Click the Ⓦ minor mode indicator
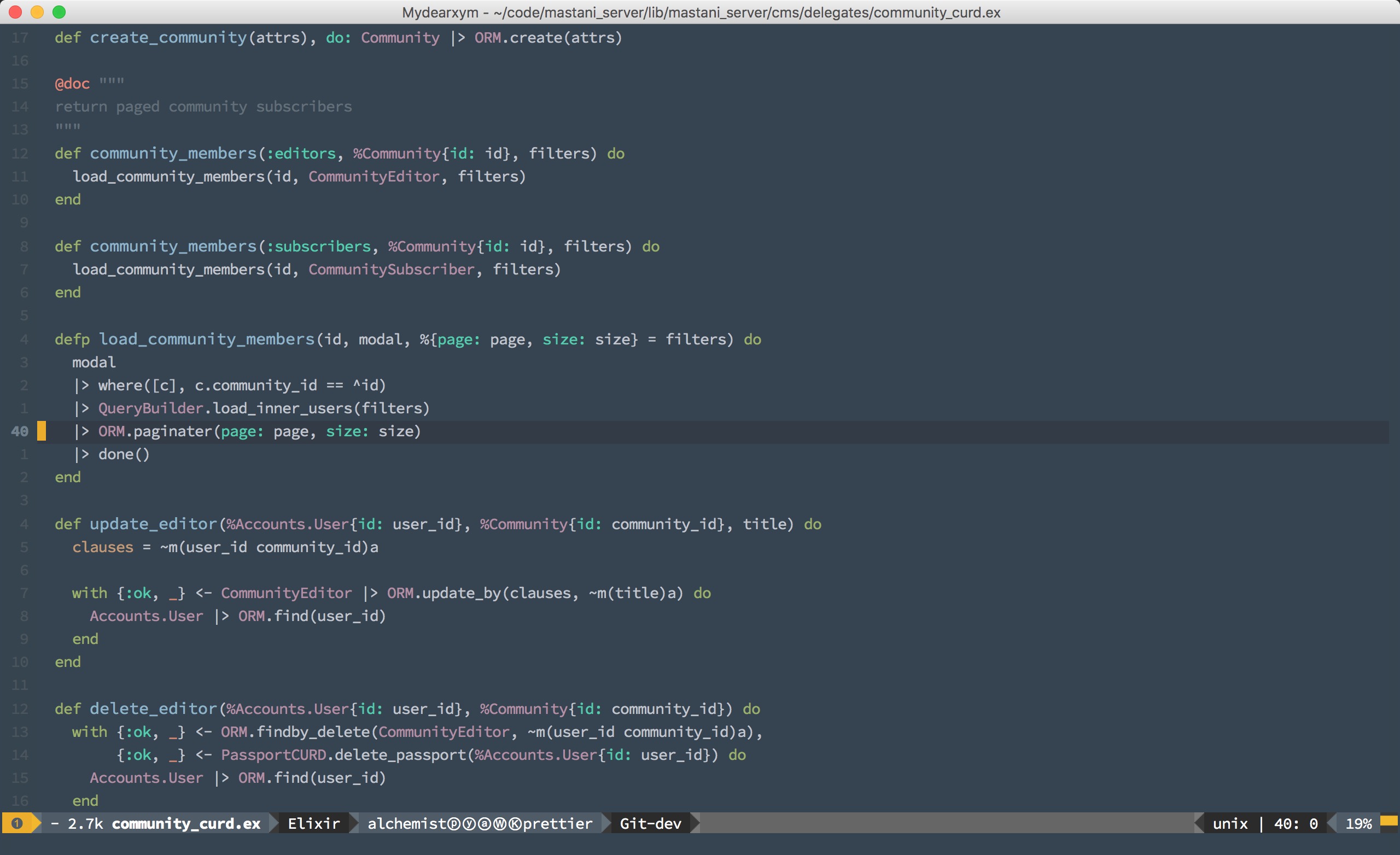This screenshot has height=855, width=1400. pos(499,824)
